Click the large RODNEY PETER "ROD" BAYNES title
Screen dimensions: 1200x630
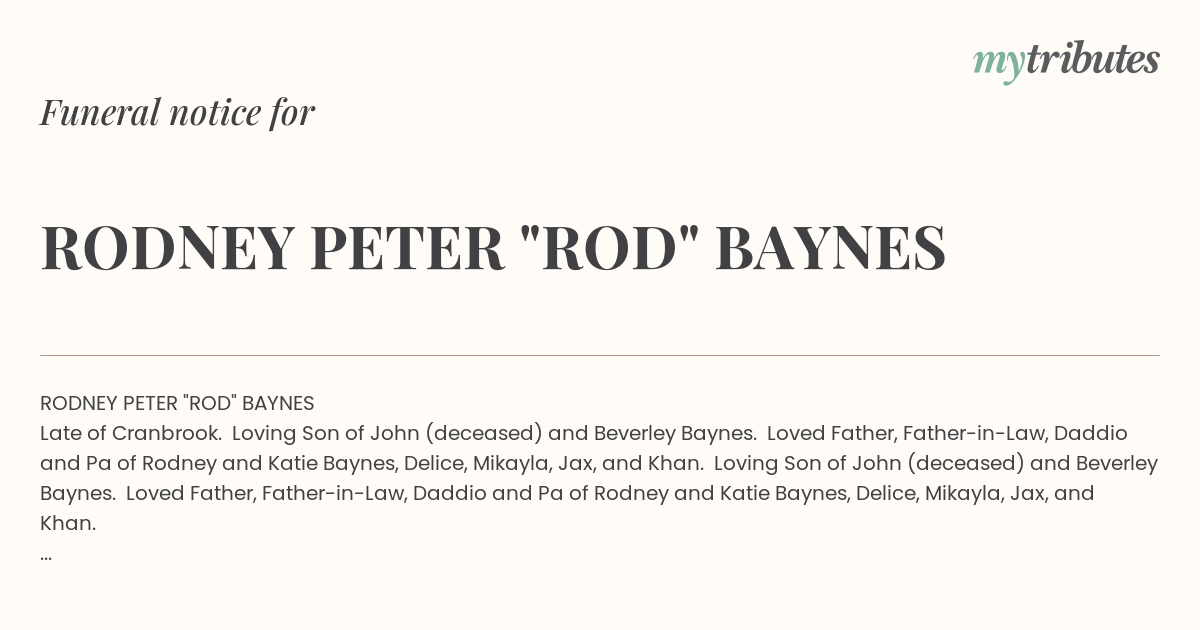pyautogui.click(x=493, y=248)
